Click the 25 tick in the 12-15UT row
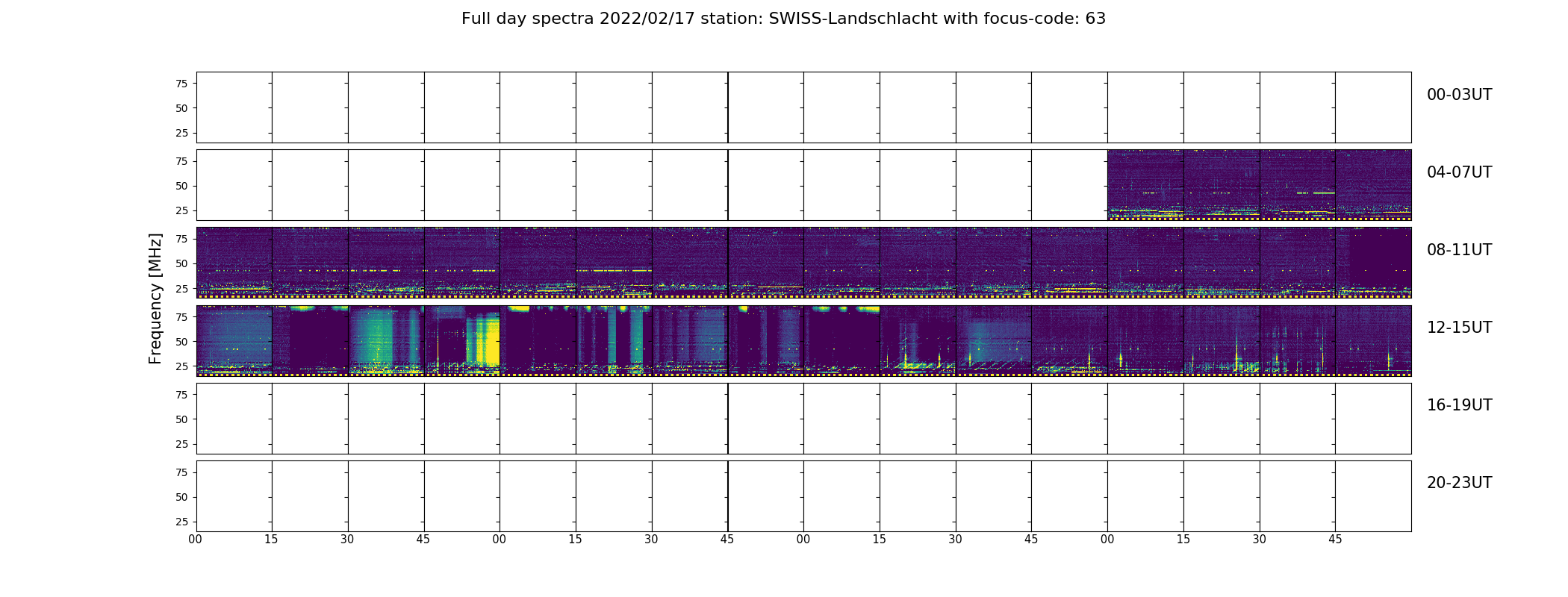Image resolution: width=1568 pixels, height=597 pixels. [x=181, y=366]
